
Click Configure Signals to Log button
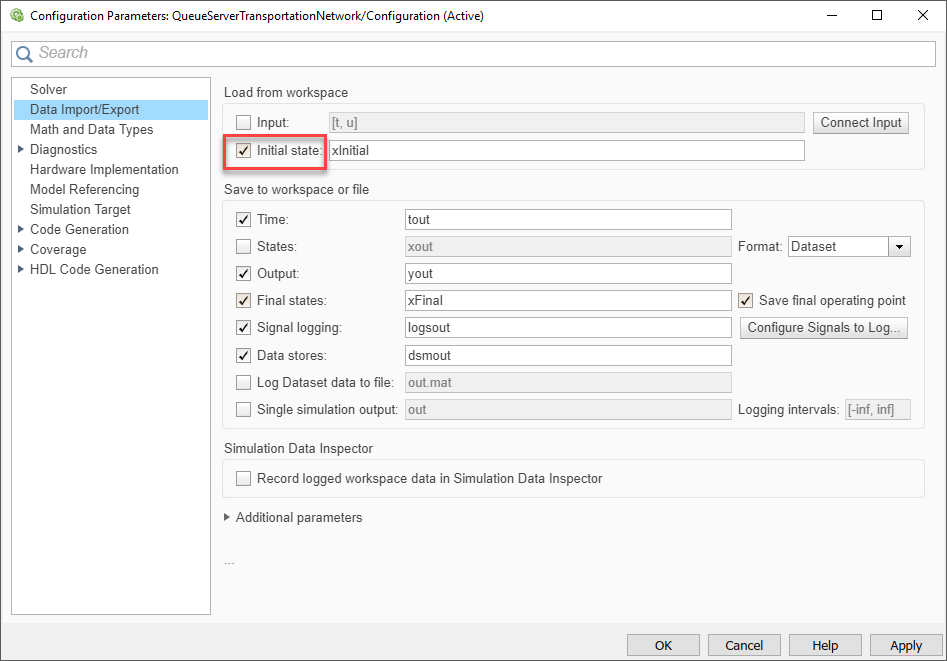pyautogui.click(x=825, y=328)
